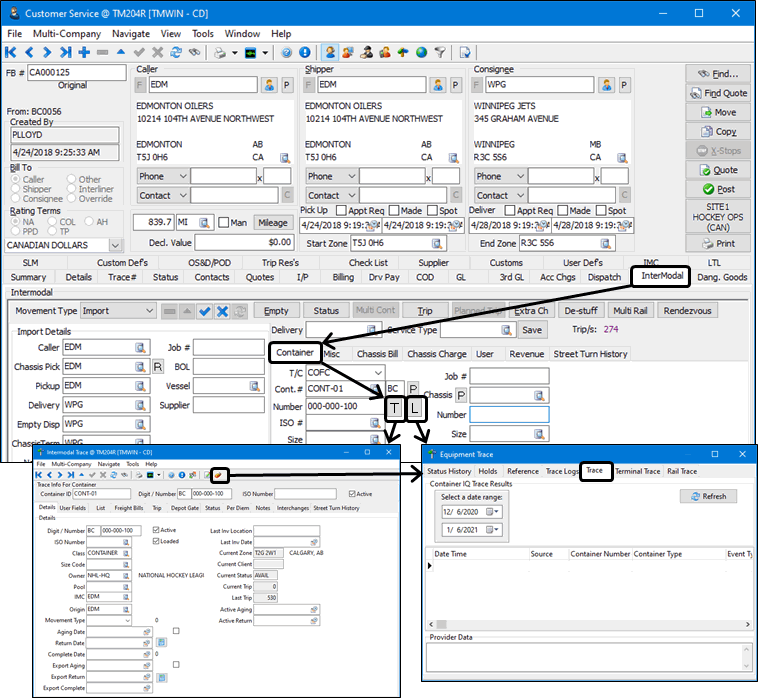This screenshot has height=698, width=758.
Task: Click the Mileage button
Action: point(272,222)
